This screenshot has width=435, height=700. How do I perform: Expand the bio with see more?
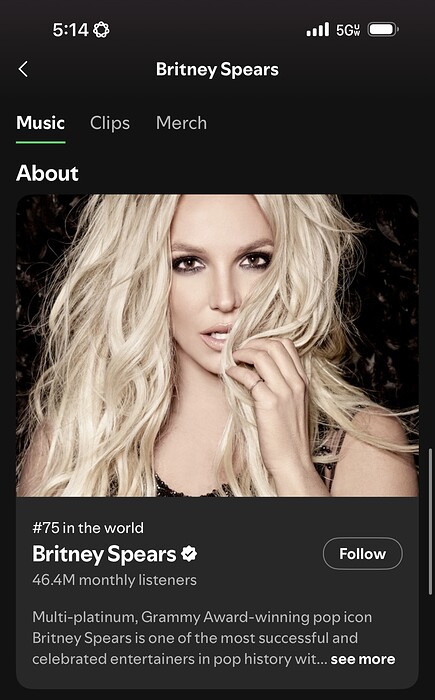pyautogui.click(x=363, y=659)
